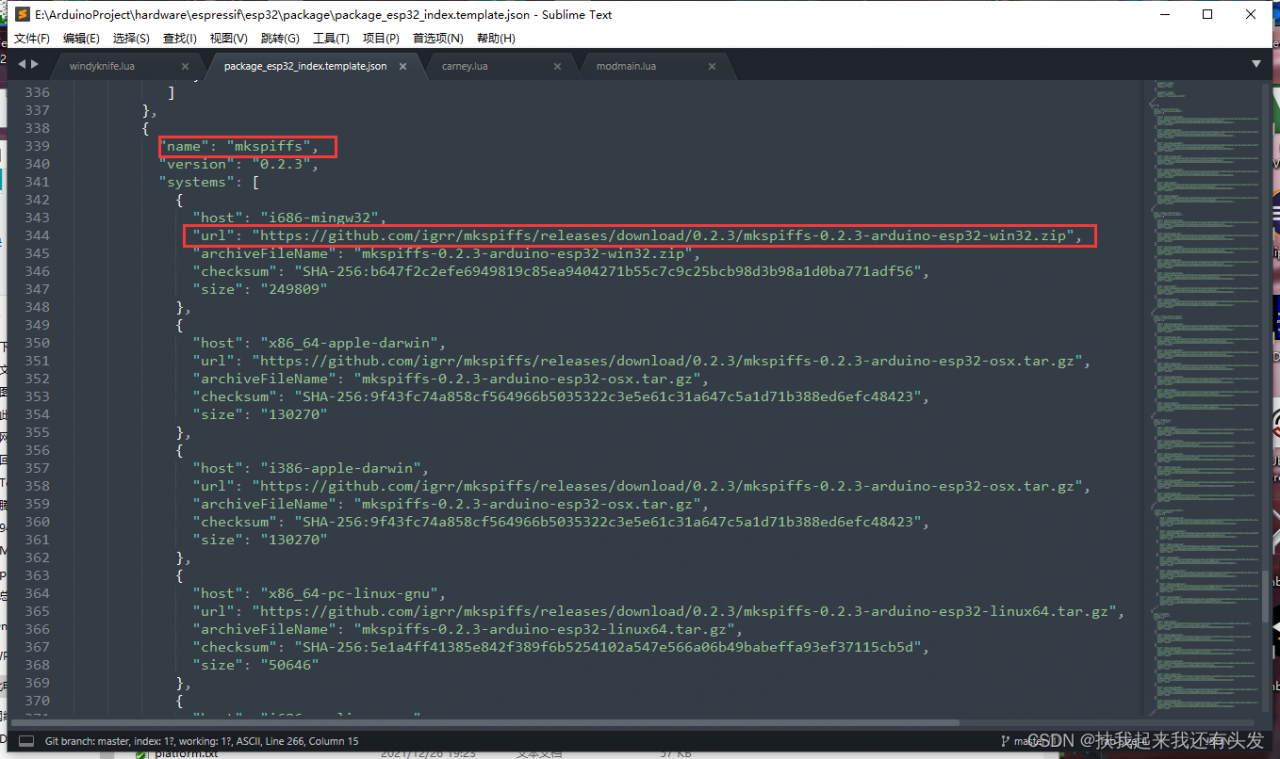Close the windyknife.lua tab
The height and width of the screenshot is (759, 1280).
(185, 67)
